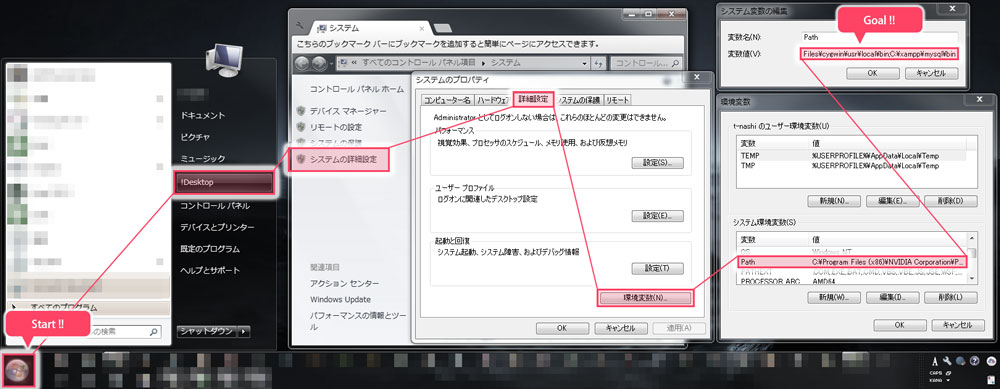Click the magnifier in Start menu search
1000x389 pixels.
pos(153,332)
